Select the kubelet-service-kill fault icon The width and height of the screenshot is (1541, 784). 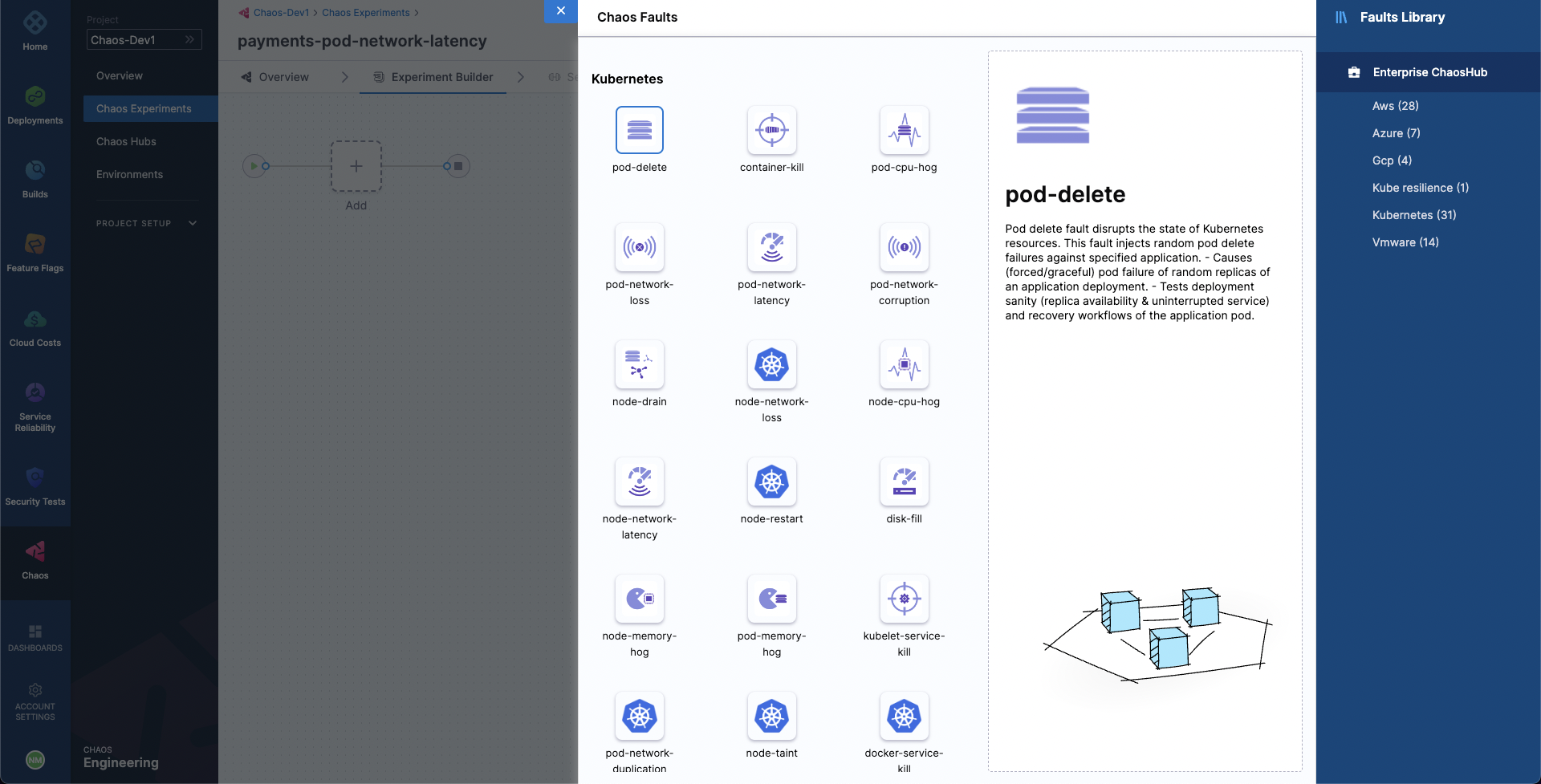tap(904, 599)
